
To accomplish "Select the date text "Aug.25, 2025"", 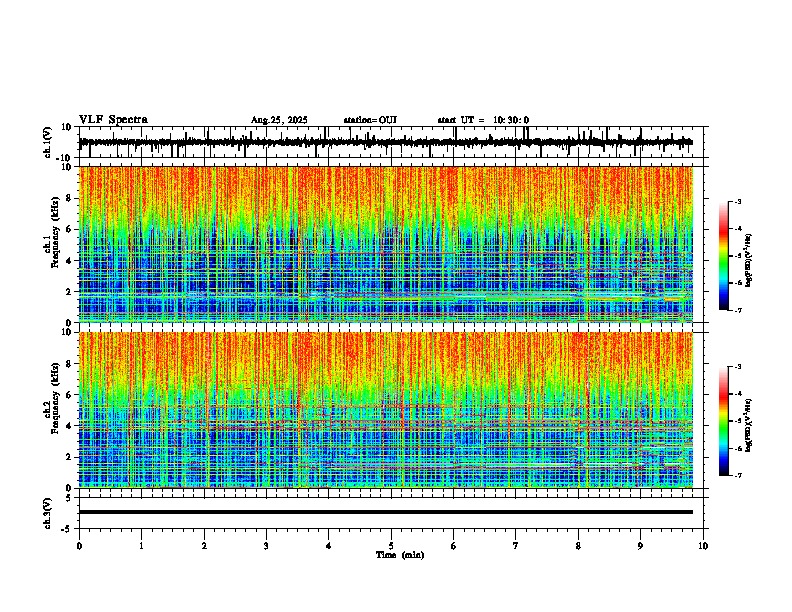I will (279, 120).
